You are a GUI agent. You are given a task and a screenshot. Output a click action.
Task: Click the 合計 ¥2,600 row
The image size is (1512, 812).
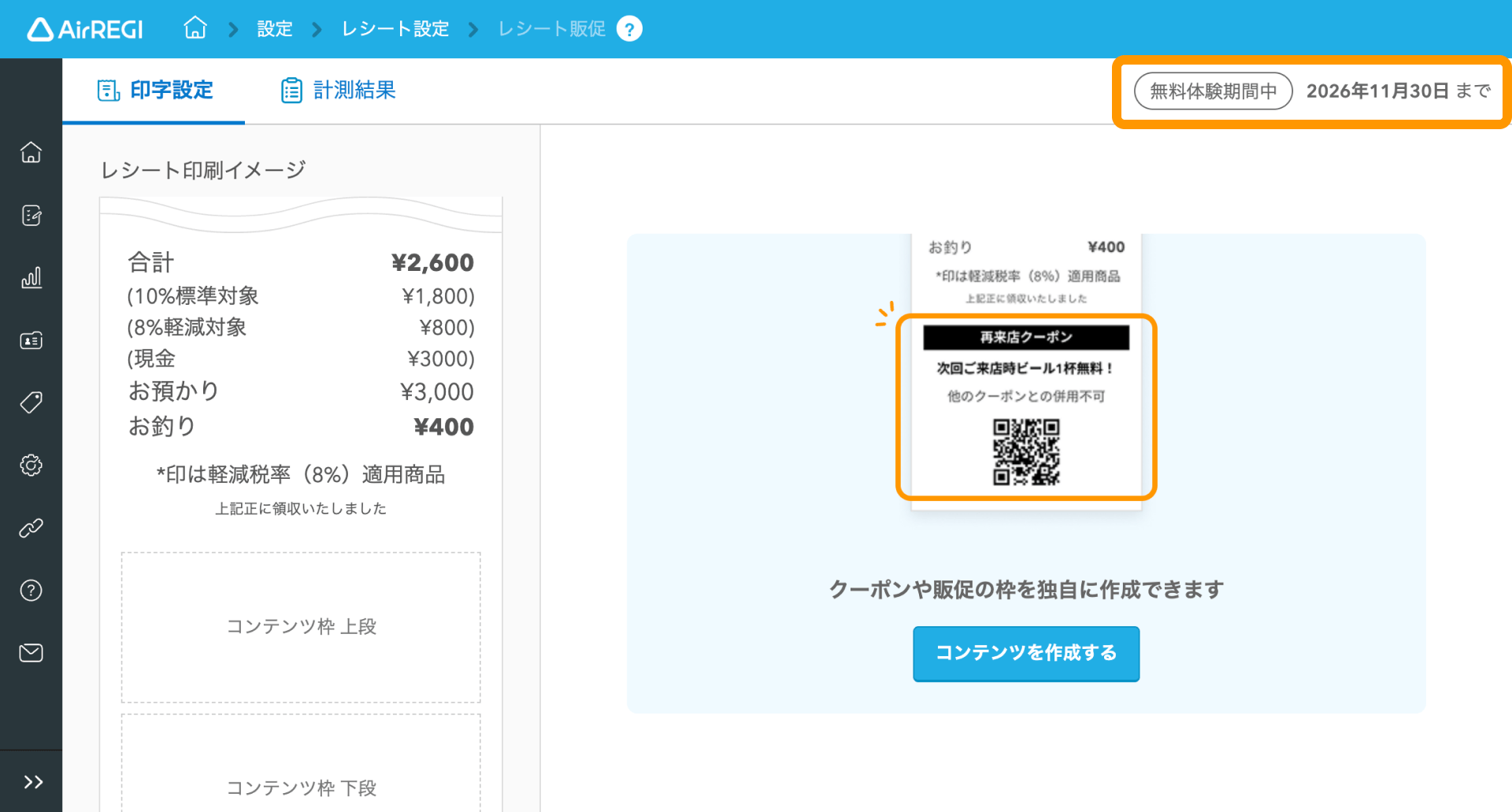point(301,262)
